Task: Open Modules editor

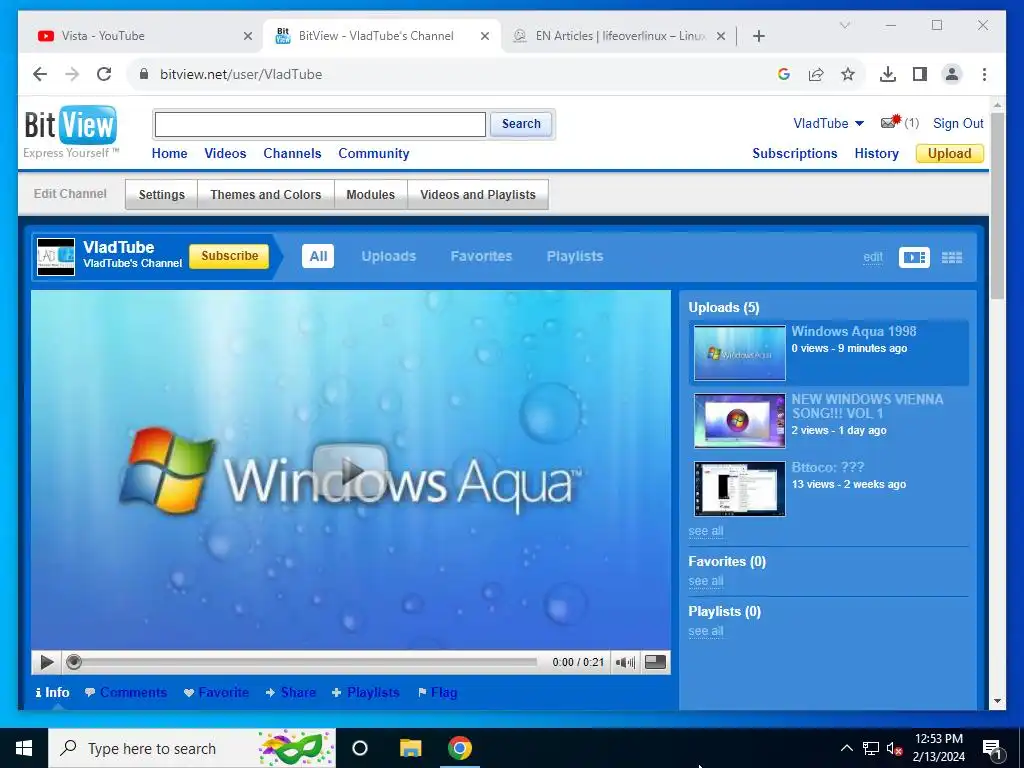Action: point(370,195)
